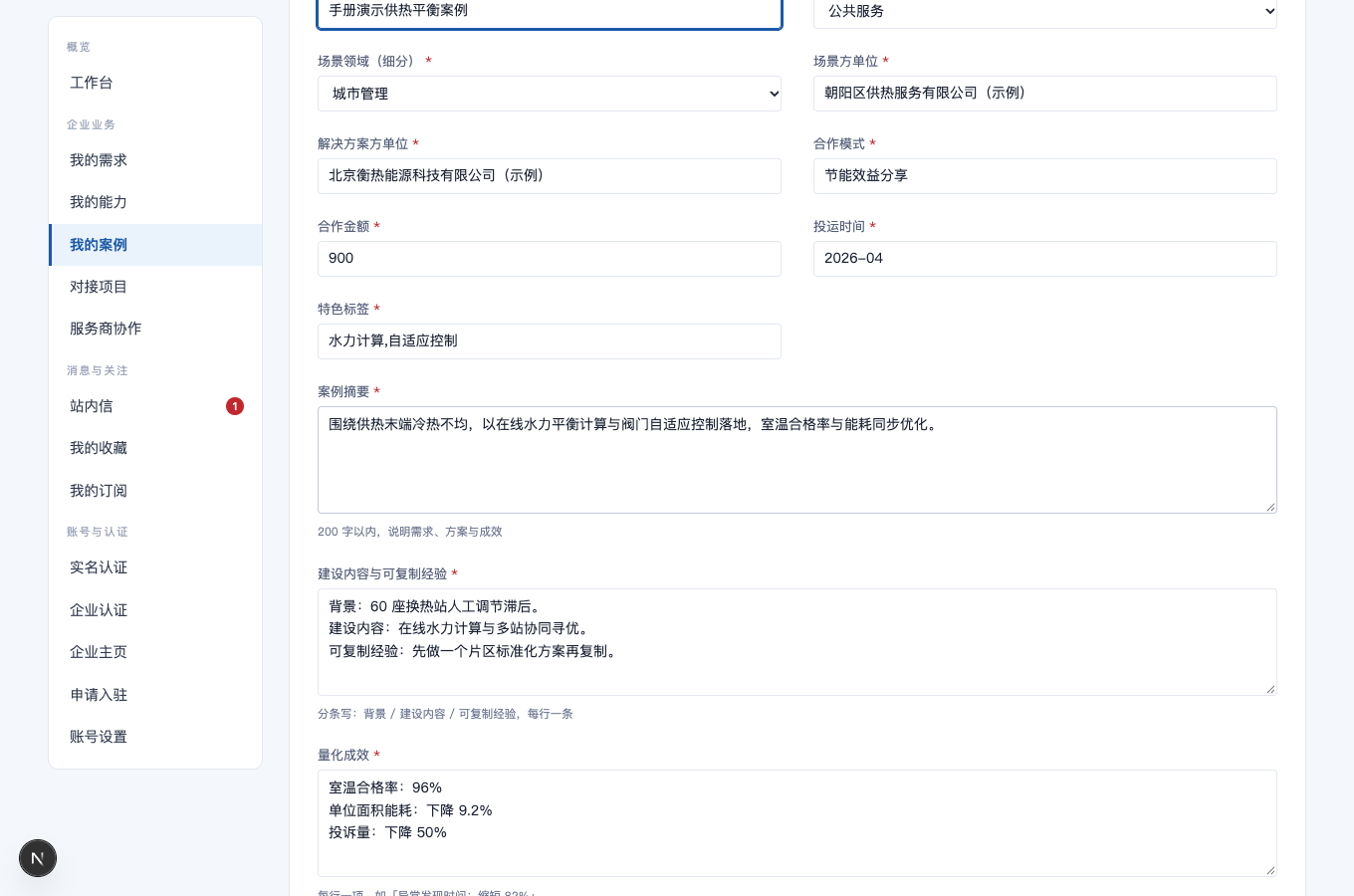
Task: Expand the 城市管理 sub-domain dropdown
Action: 550,94
